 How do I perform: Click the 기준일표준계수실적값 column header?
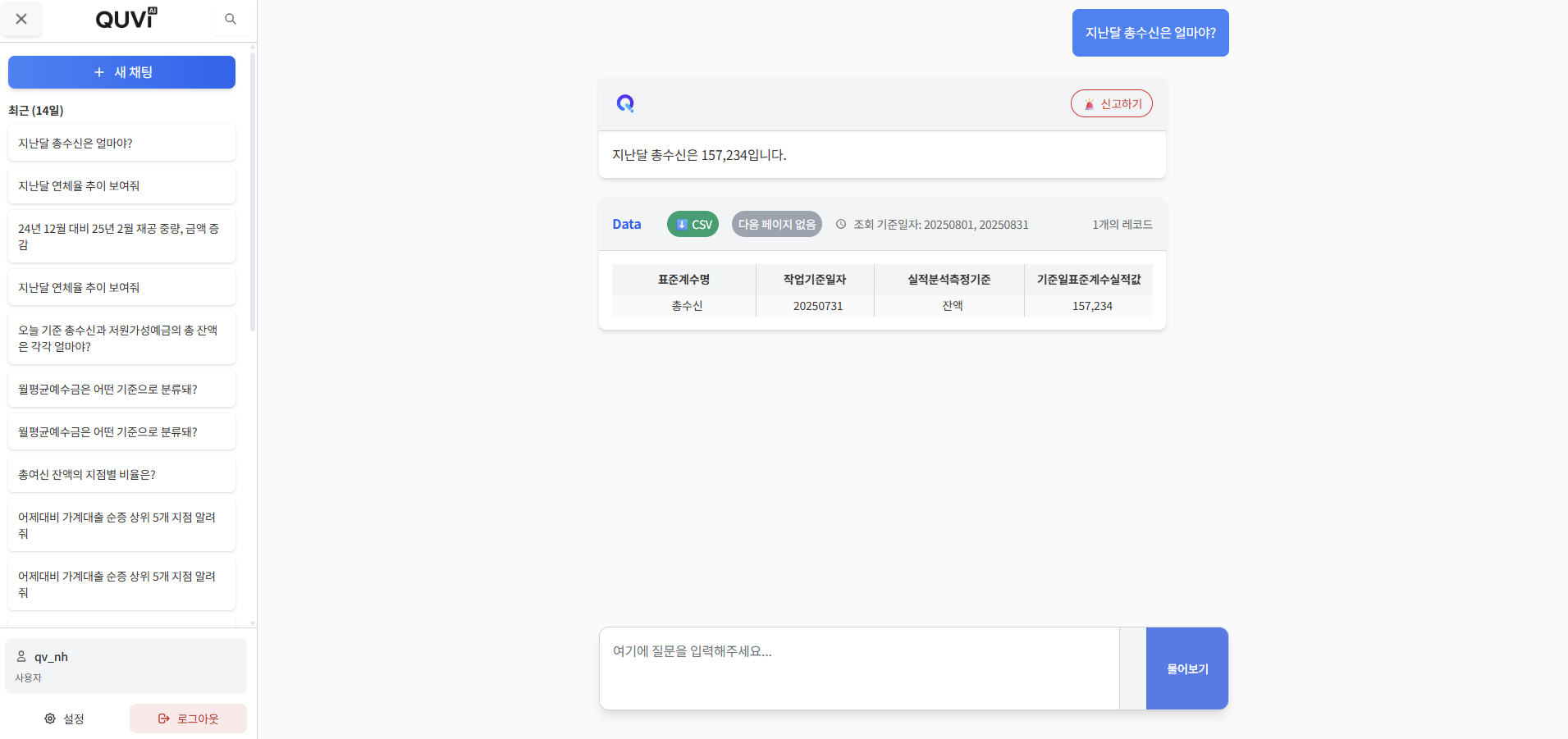pyautogui.click(x=1088, y=280)
